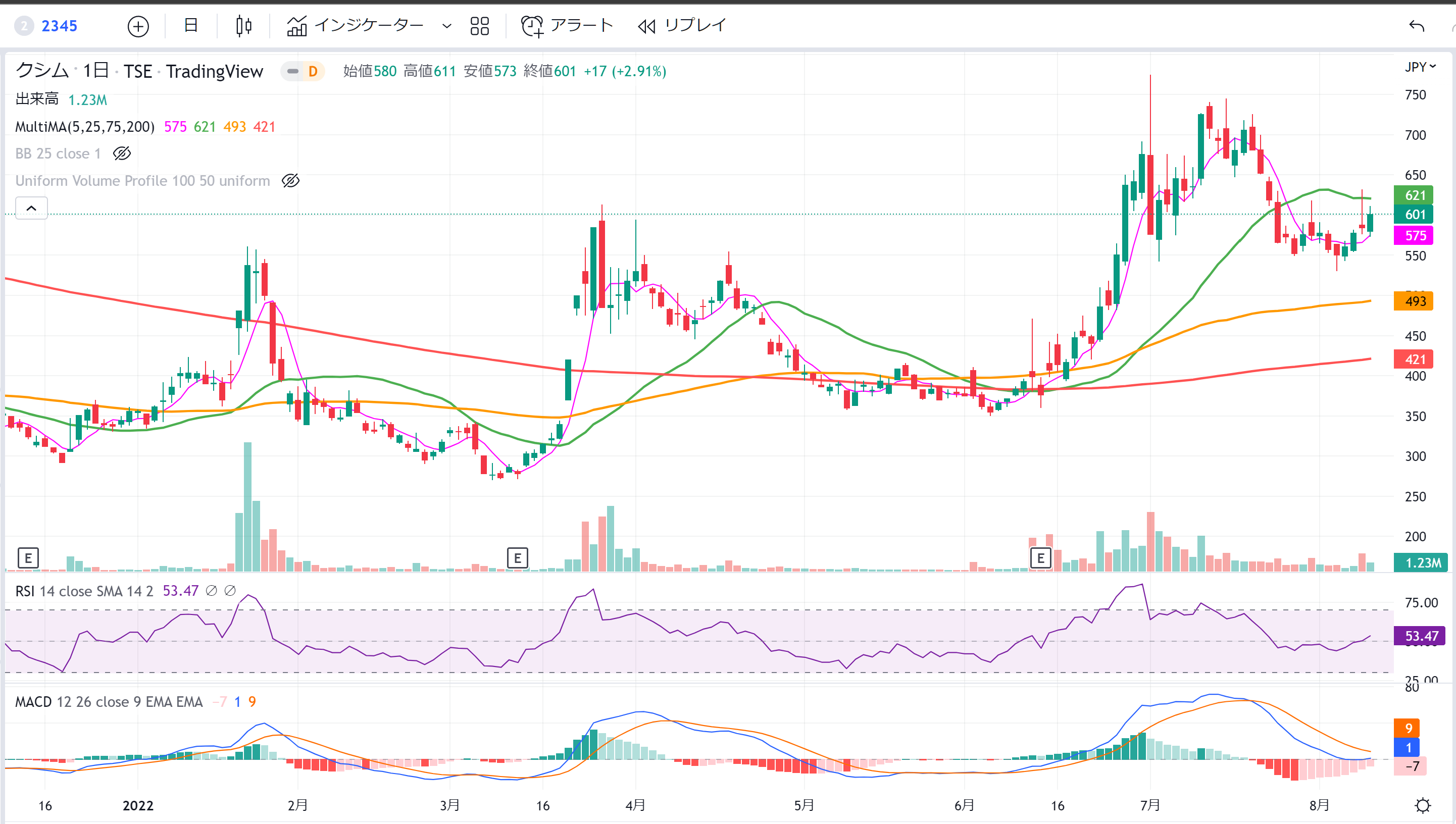This screenshot has height=824, width=1456.
Task: Select the MultiMA(5,25,75,200) indicator legend
Action: pyautogui.click(x=85, y=127)
